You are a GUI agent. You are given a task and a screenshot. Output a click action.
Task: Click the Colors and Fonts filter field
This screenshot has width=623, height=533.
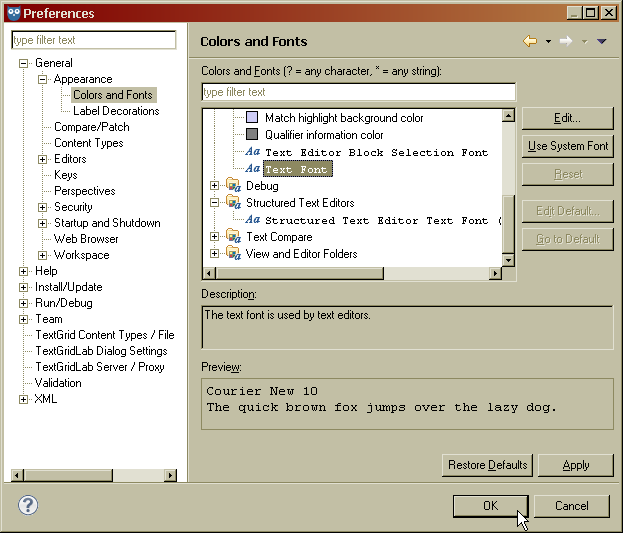(x=358, y=92)
